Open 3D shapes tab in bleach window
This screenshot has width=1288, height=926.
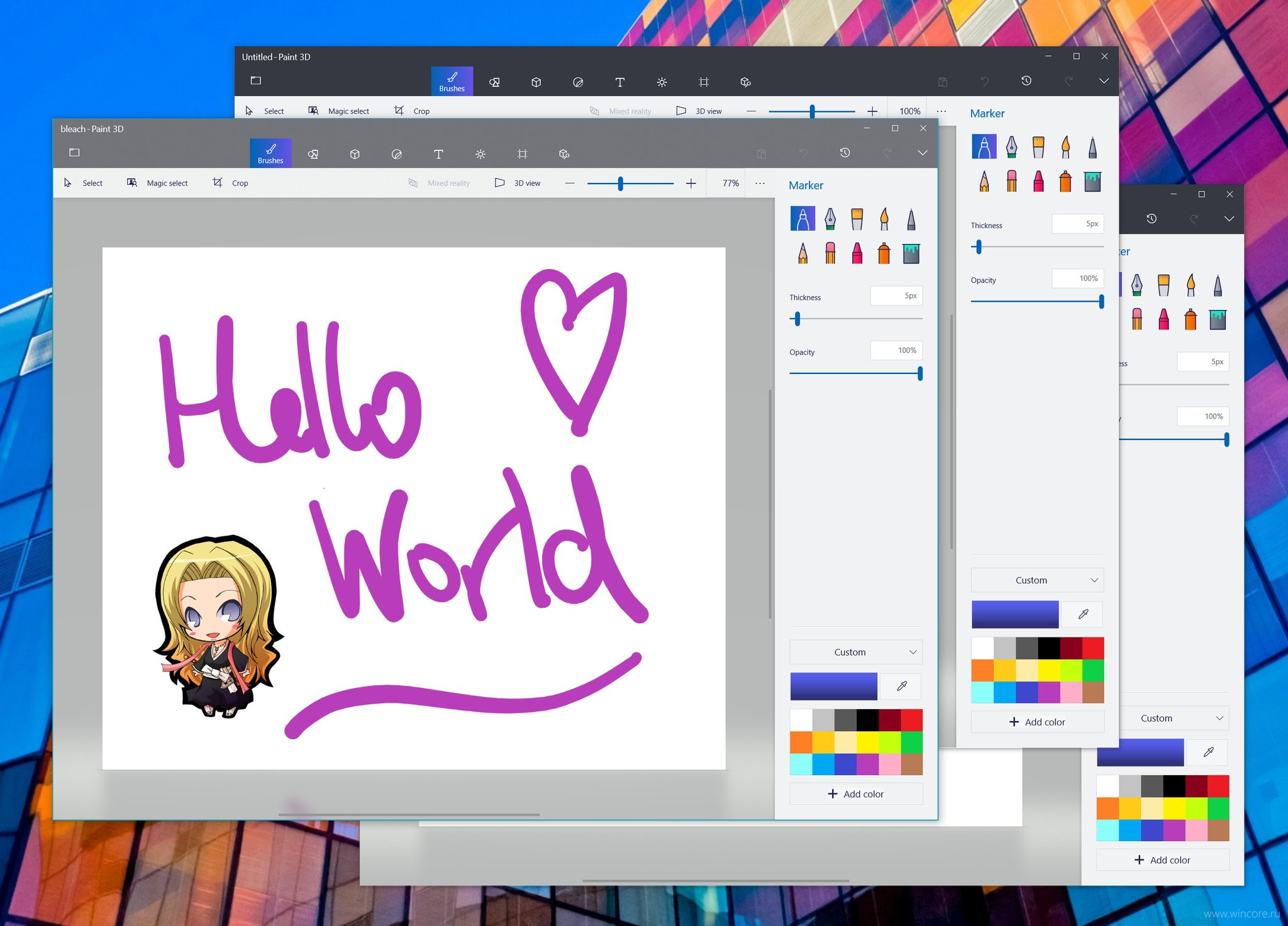point(355,154)
